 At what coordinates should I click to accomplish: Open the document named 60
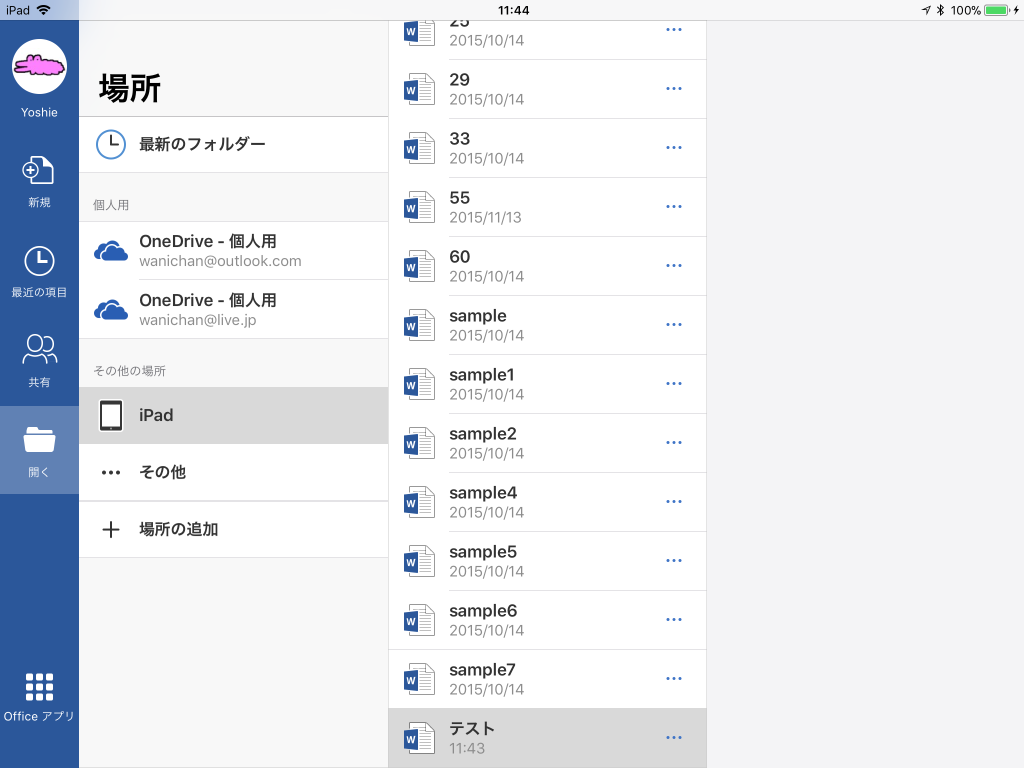[547, 266]
